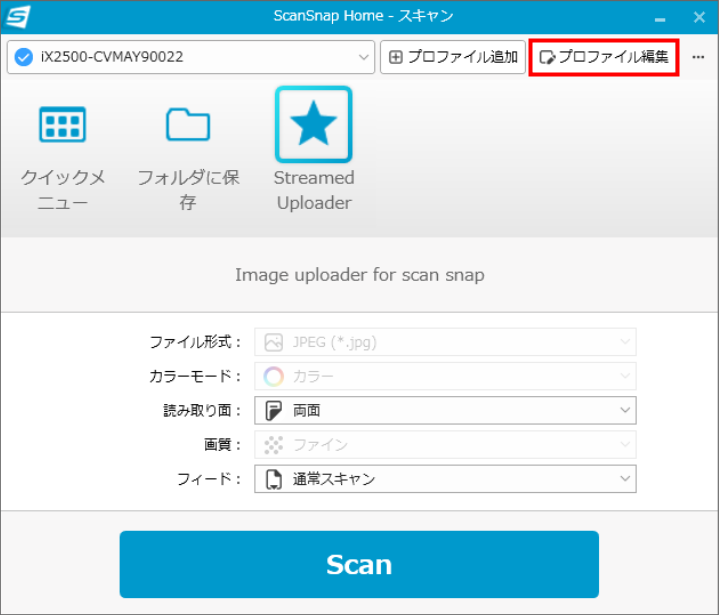Expand the iX2500-CVMAY90022 scanner dropdown
Screen dimensions: 719x615
coord(363,57)
